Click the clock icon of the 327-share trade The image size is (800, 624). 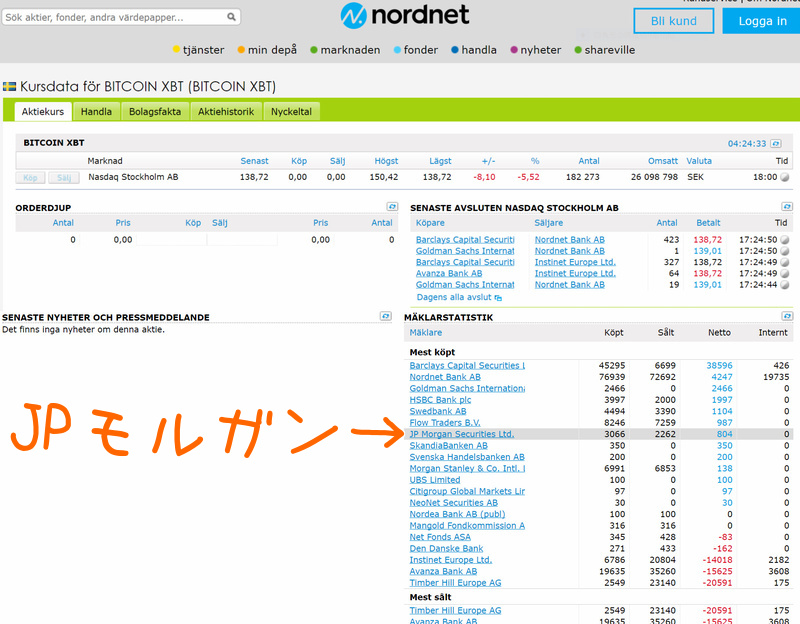click(785, 262)
